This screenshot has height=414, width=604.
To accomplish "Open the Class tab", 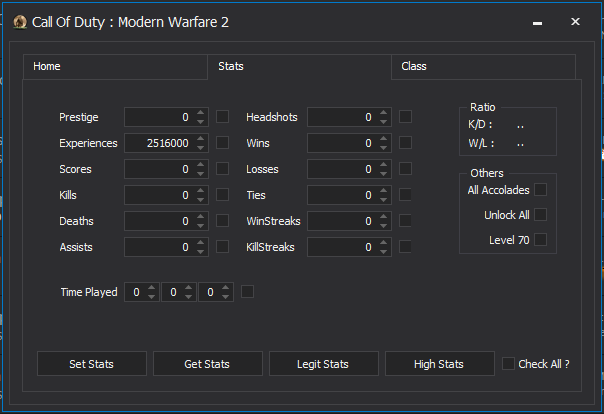I will [x=483, y=67].
